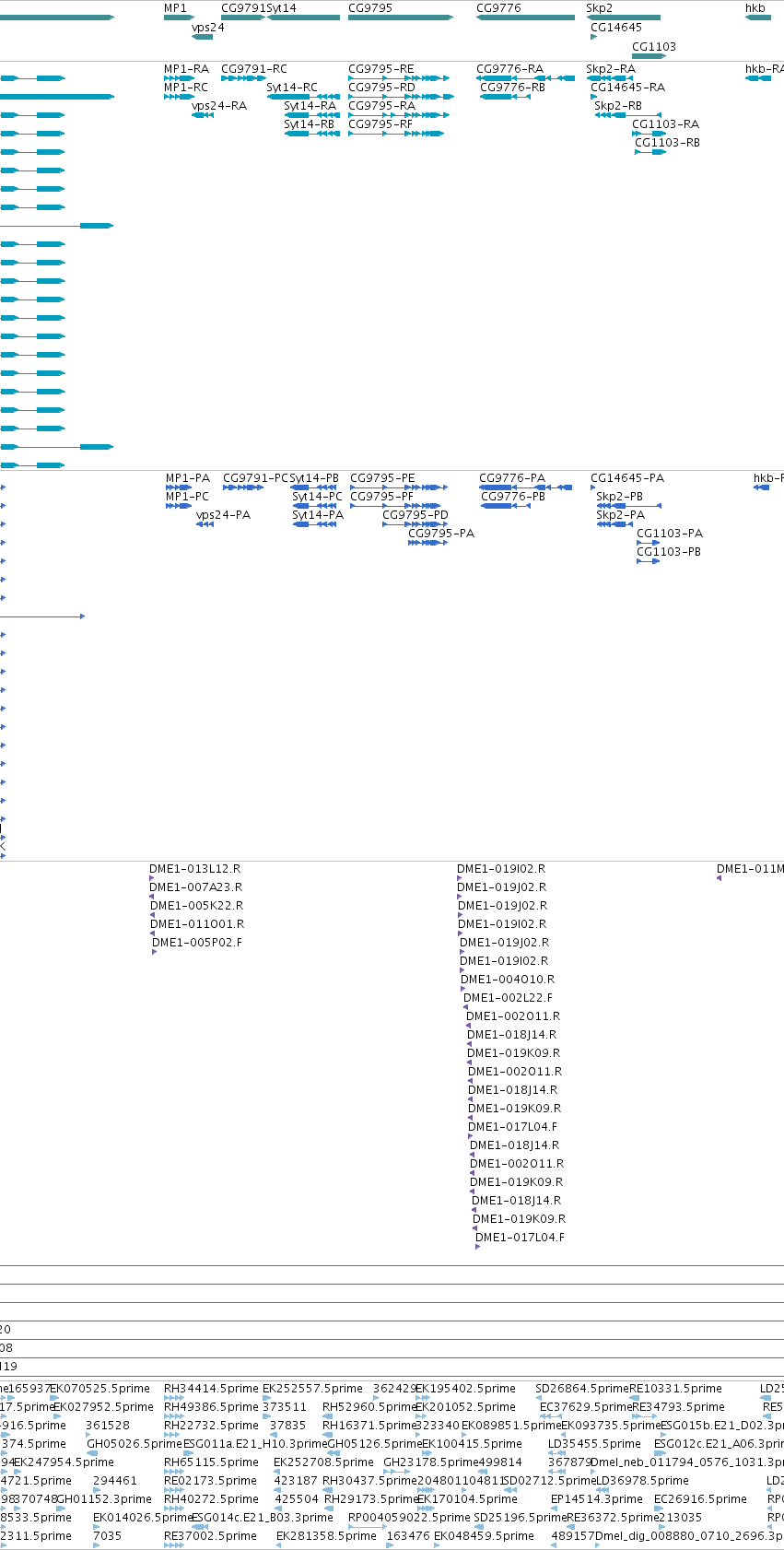The height and width of the screenshot is (1550, 784).
Task: Click EST RH34414.5prime
Action: click(x=211, y=1389)
